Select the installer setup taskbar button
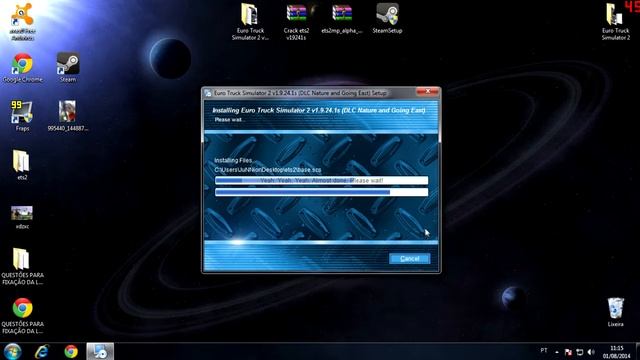Image resolution: width=640 pixels, height=360 pixels. coord(100,351)
